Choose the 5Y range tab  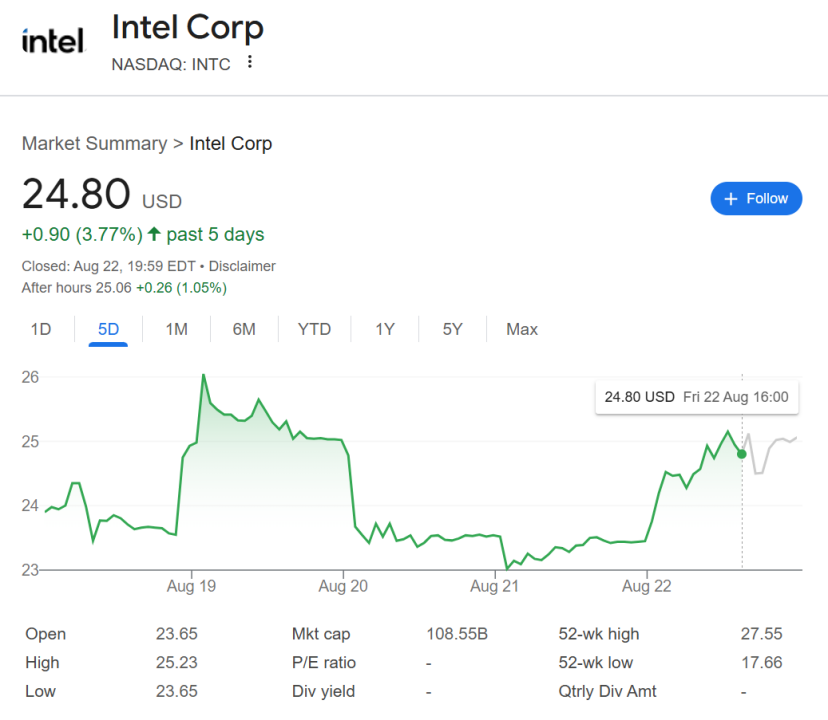(453, 329)
